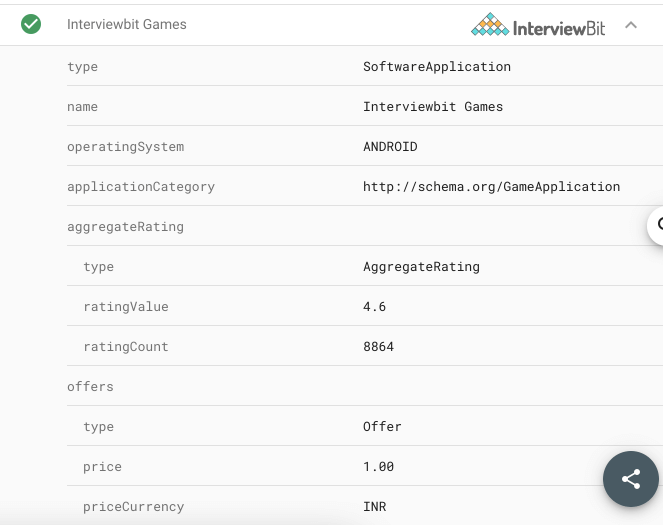The image size is (664, 525).
Task: Click the ratingCount value 8864
Action: coord(378,347)
